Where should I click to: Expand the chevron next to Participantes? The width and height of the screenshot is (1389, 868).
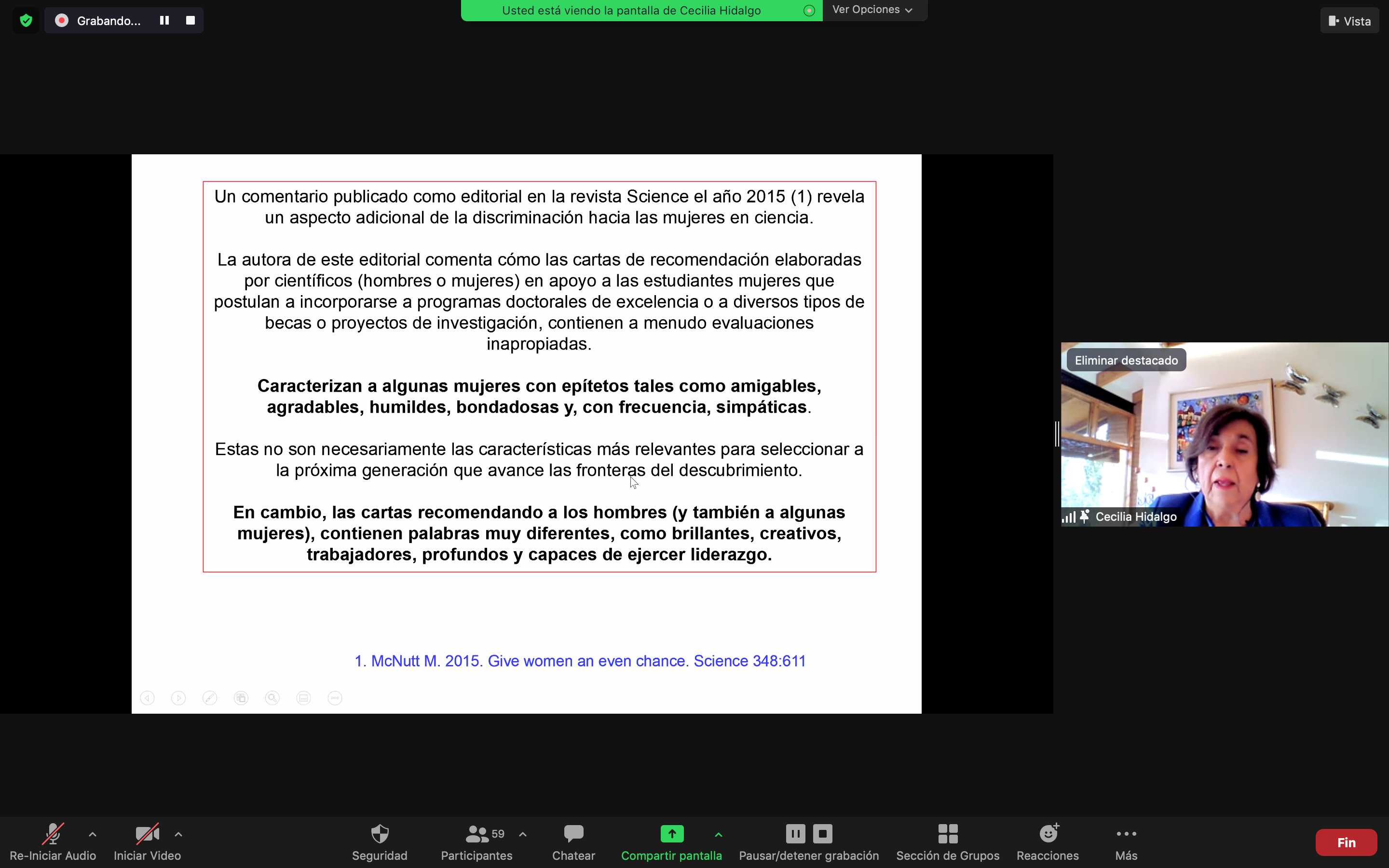tap(522, 834)
